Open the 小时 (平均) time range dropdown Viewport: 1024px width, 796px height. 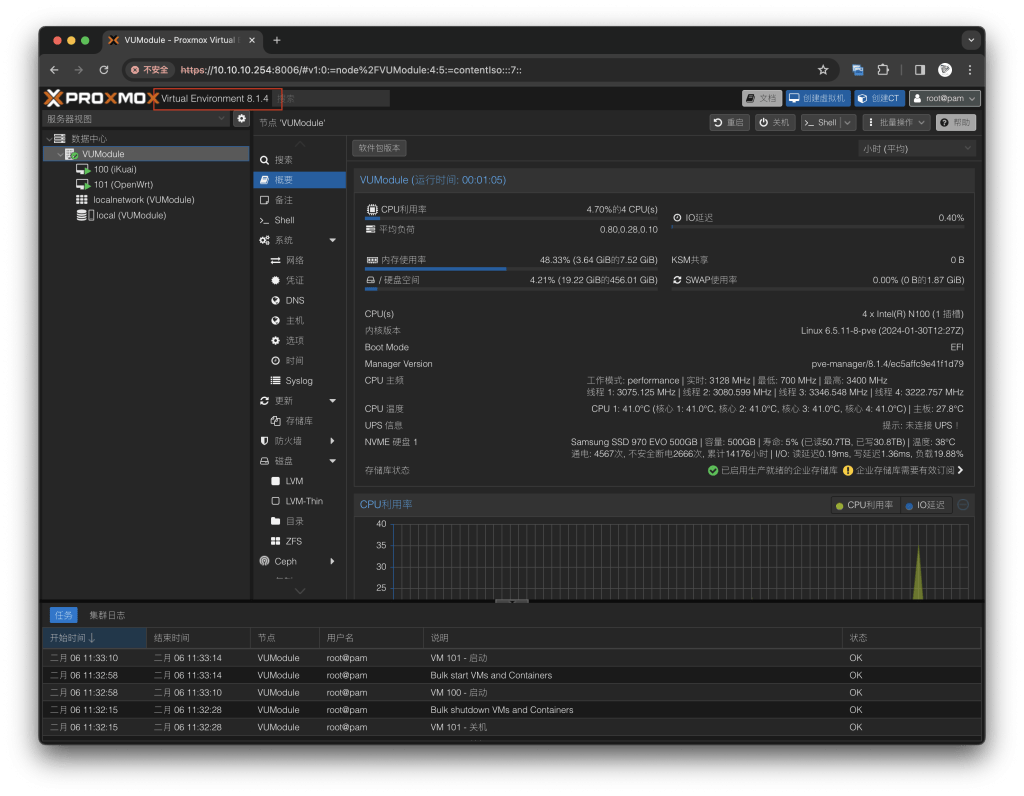[916, 148]
